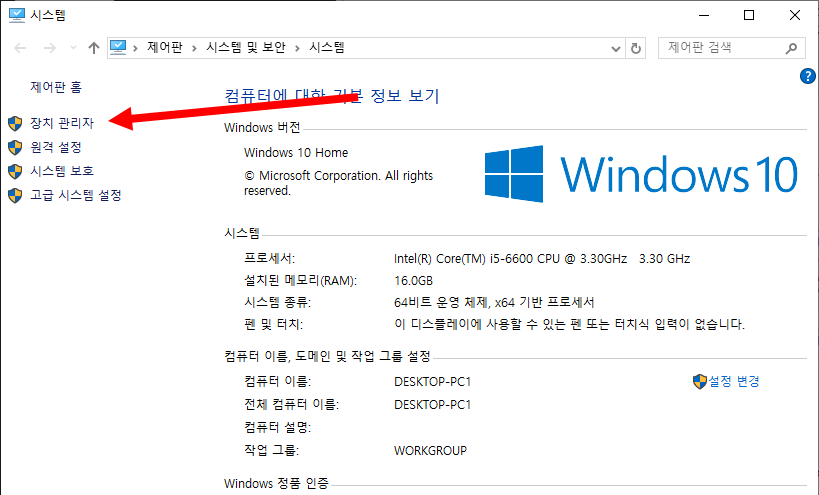Click the 펜 및 터치 value text
This screenshot has width=819, height=495.
(x=569, y=324)
